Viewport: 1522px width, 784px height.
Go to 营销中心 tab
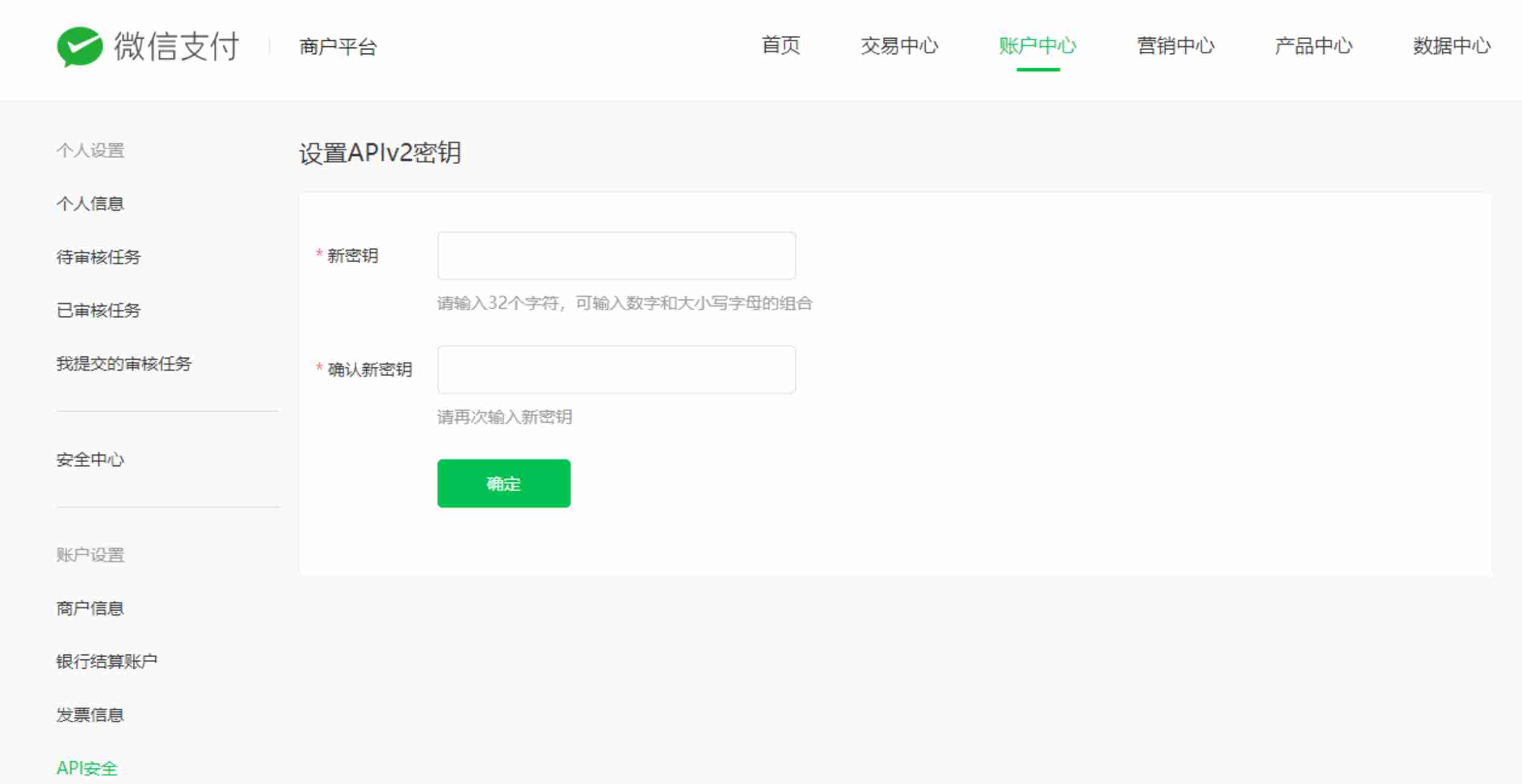(1175, 46)
